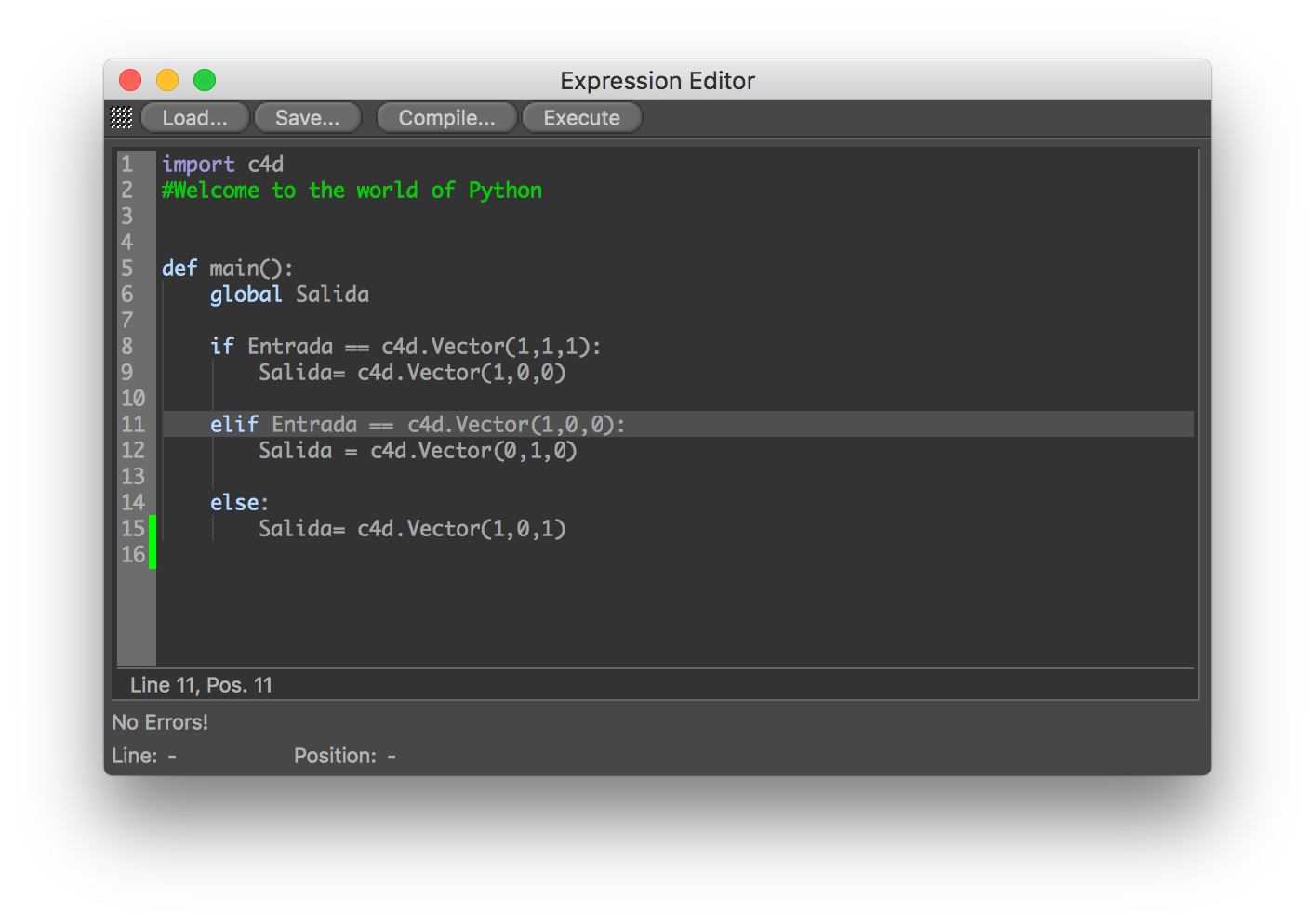Click the highlighted elif Entrada line
Image resolution: width=1315 pixels, height=924 pixels.
point(418,425)
